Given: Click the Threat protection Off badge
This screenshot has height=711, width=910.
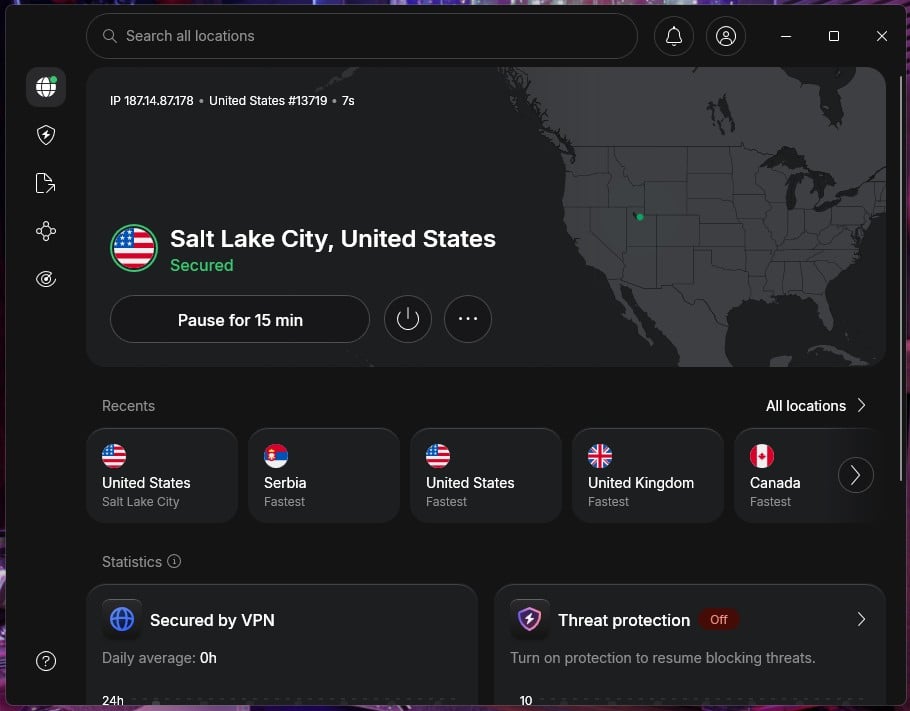Looking at the screenshot, I should [718, 619].
